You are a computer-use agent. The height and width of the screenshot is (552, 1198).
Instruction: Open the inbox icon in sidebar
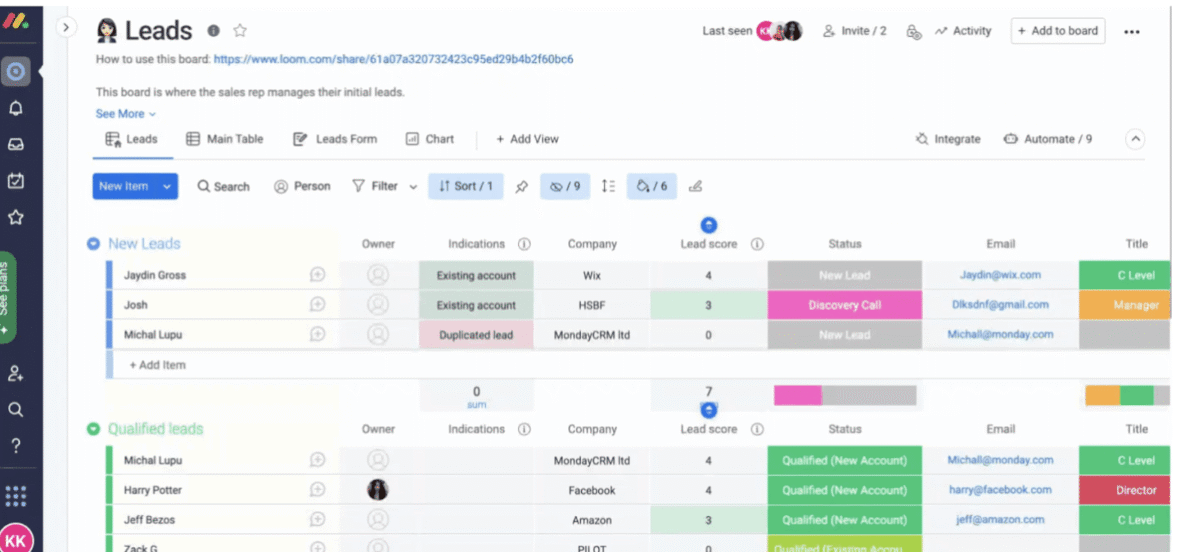16,144
